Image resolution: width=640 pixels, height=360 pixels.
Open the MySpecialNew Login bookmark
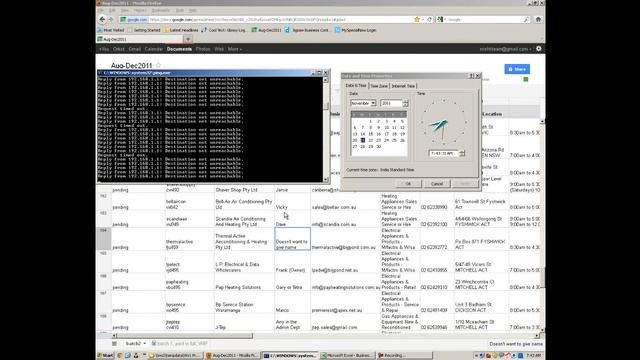[x=356, y=30]
